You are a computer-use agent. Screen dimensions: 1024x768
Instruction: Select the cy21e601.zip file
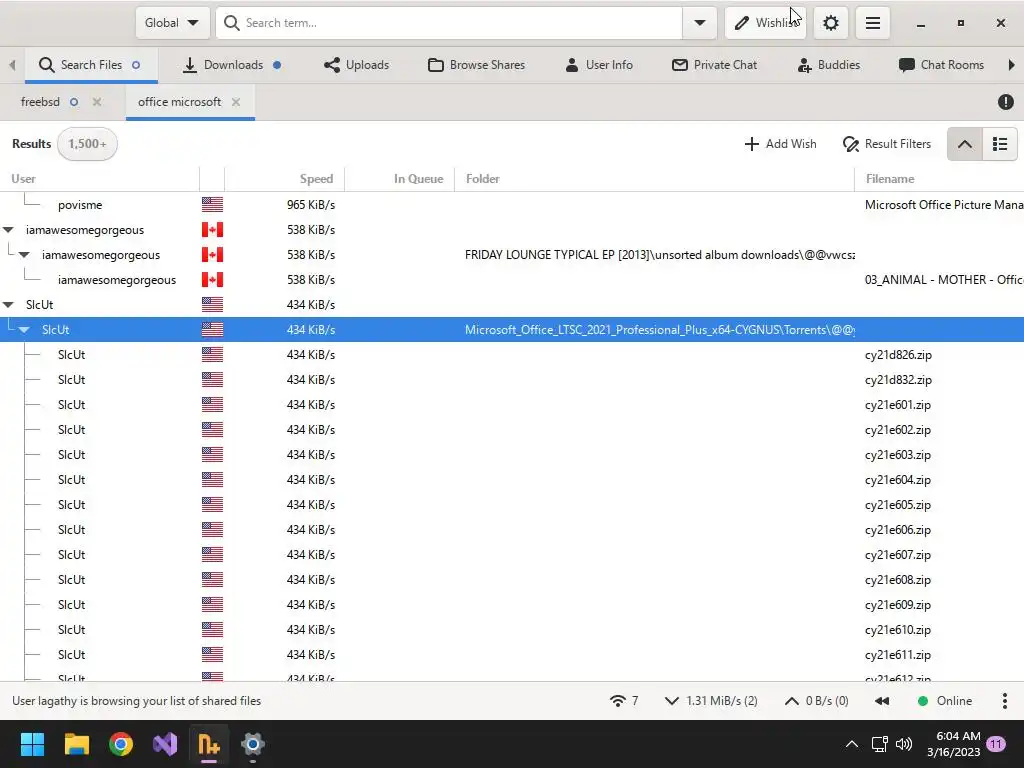(512, 405)
